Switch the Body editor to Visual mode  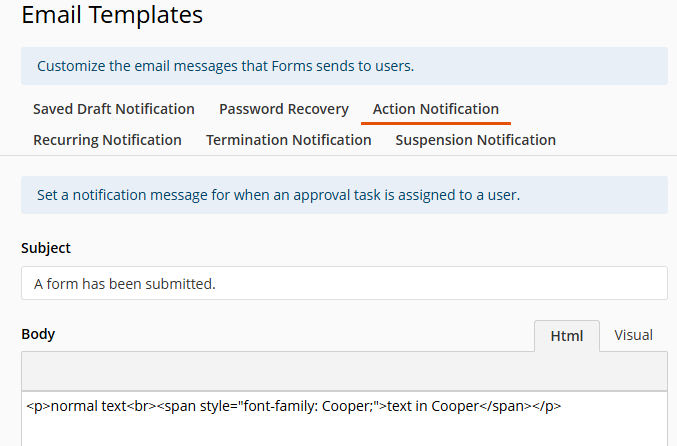click(x=633, y=335)
